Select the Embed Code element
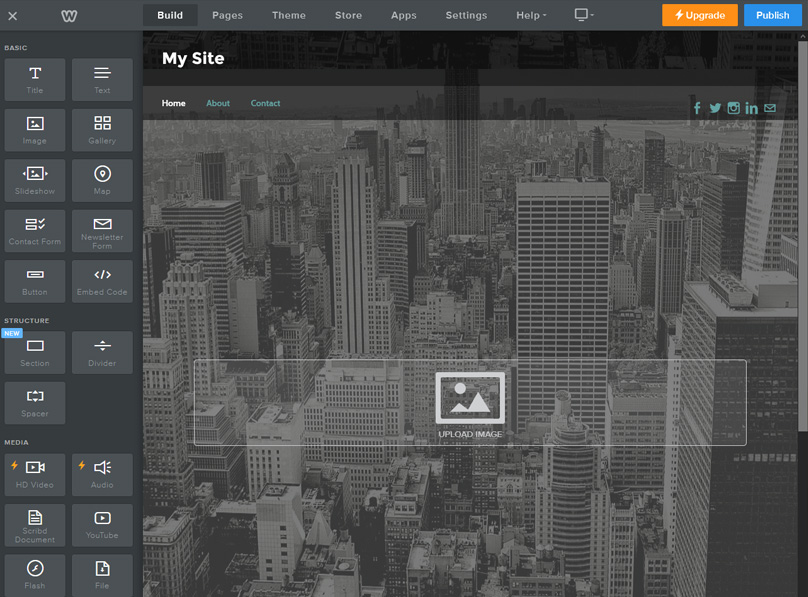The width and height of the screenshot is (808, 597). pos(102,281)
